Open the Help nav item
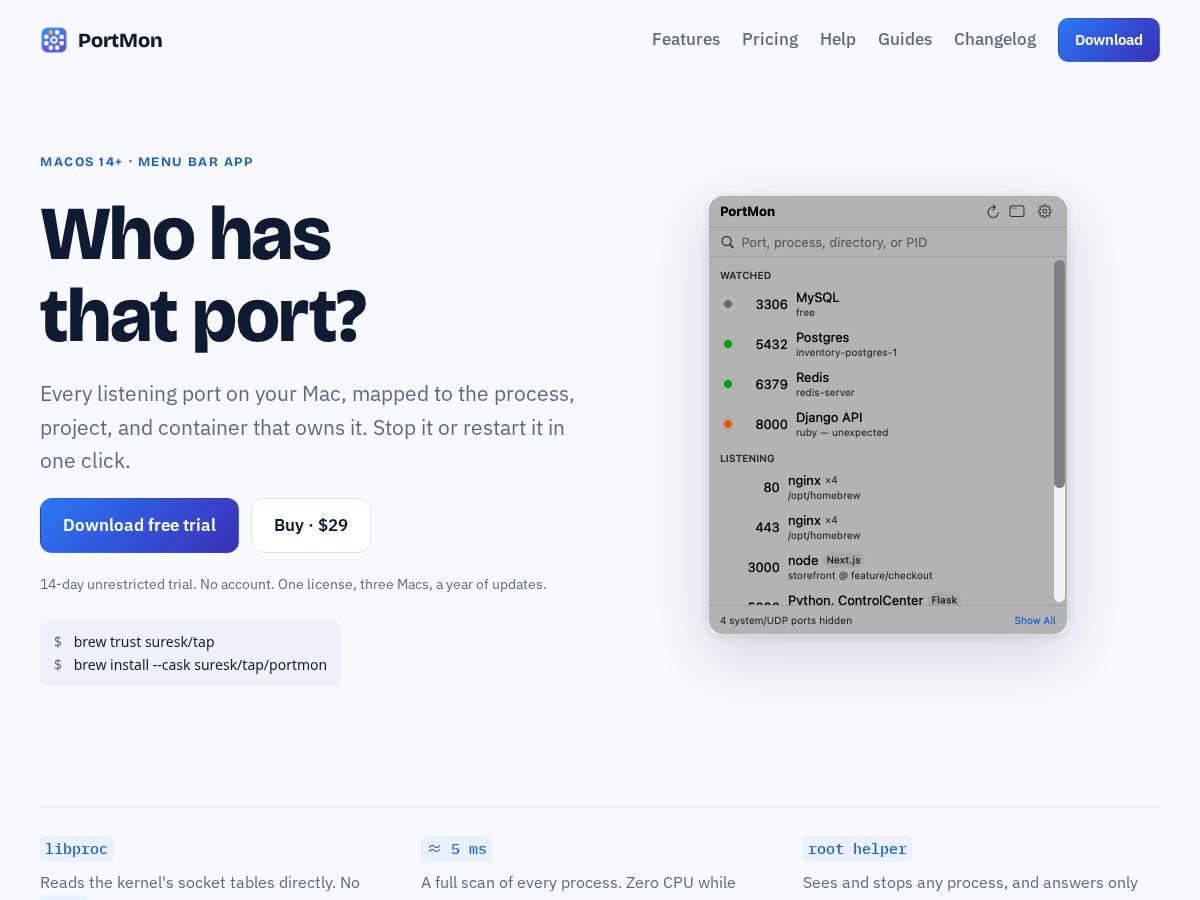The width and height of the screenshot is (1200, 900). click(x=838, y=39)
